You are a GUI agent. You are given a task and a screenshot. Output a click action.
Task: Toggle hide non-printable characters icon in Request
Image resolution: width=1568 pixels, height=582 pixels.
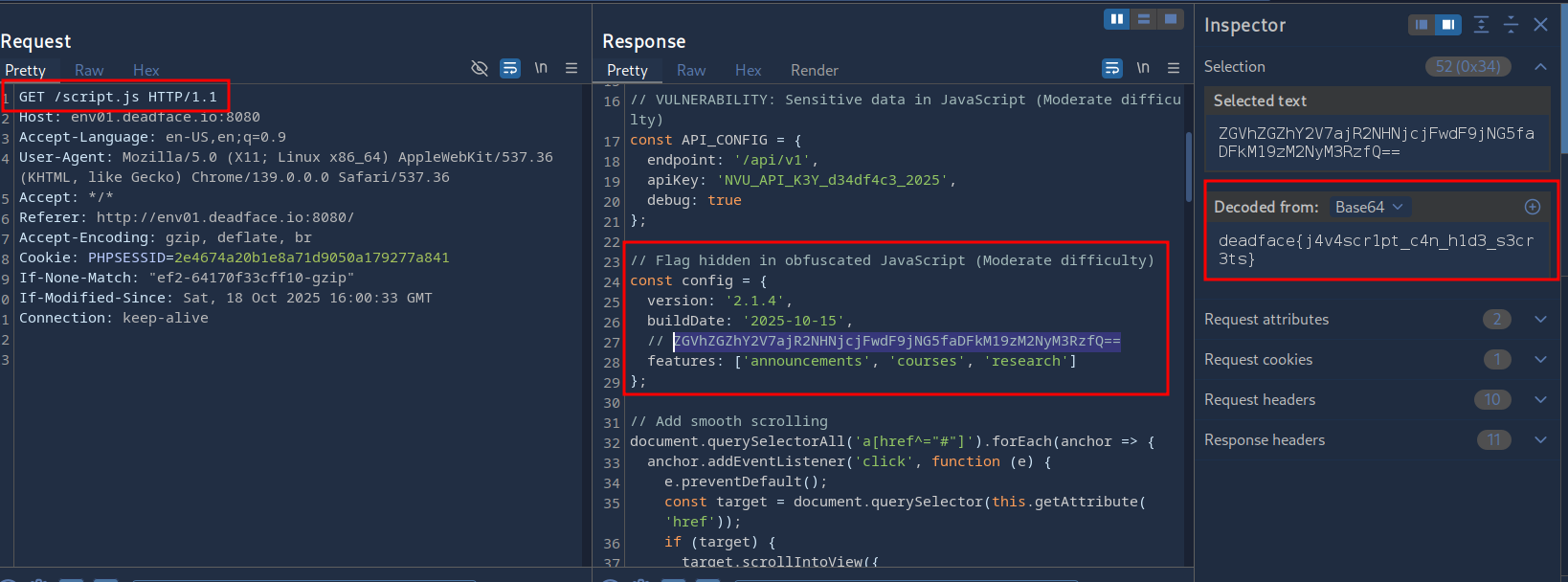pos(480,68)
